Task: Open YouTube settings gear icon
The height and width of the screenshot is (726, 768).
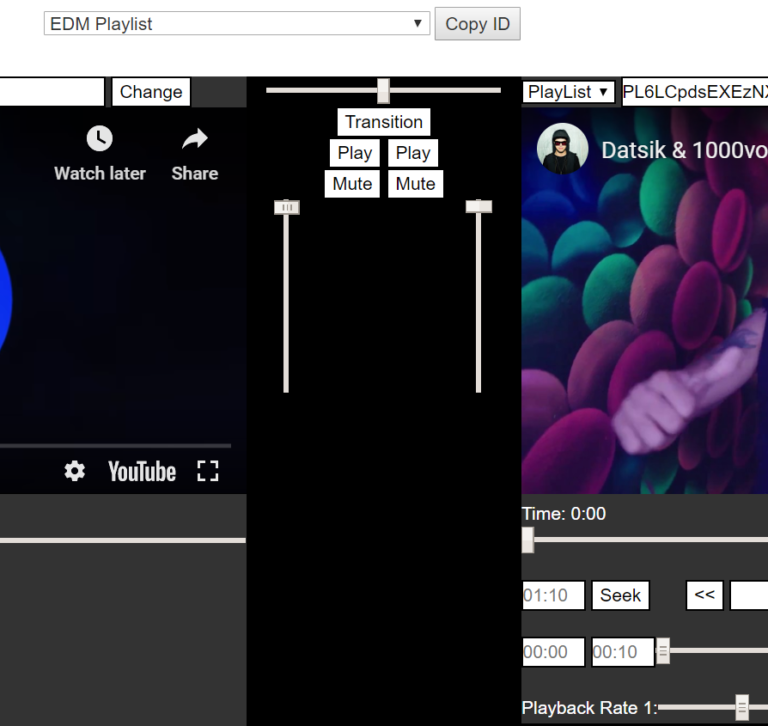Action: [74, 471]
